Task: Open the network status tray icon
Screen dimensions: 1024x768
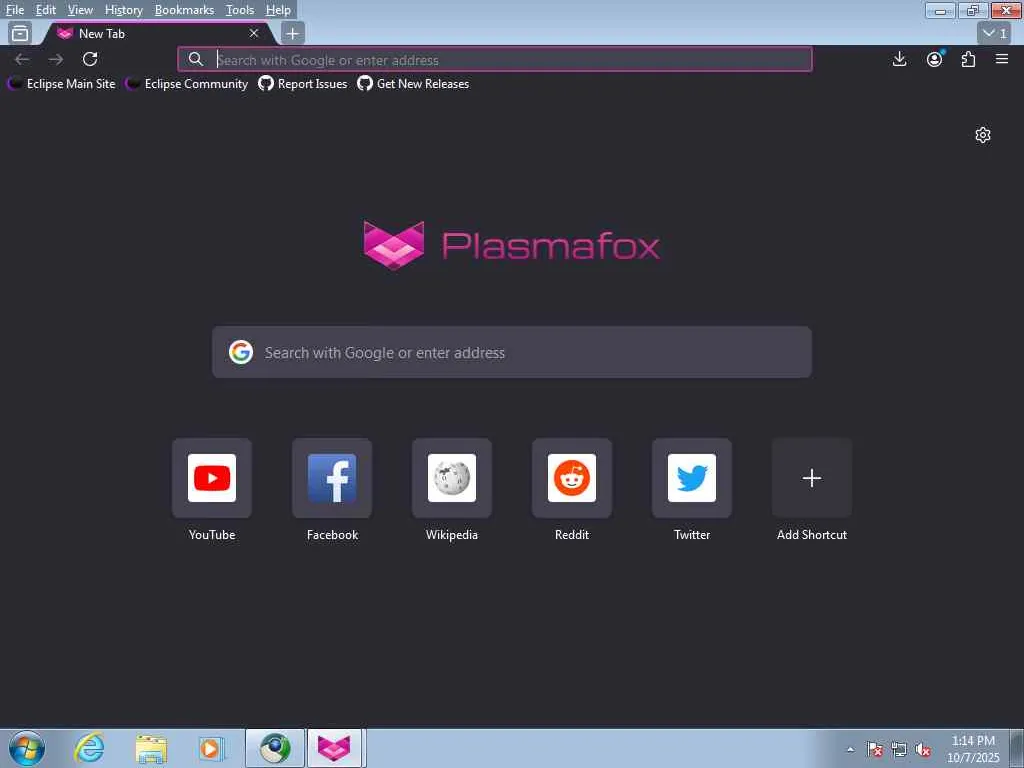Action: point(899,749)
